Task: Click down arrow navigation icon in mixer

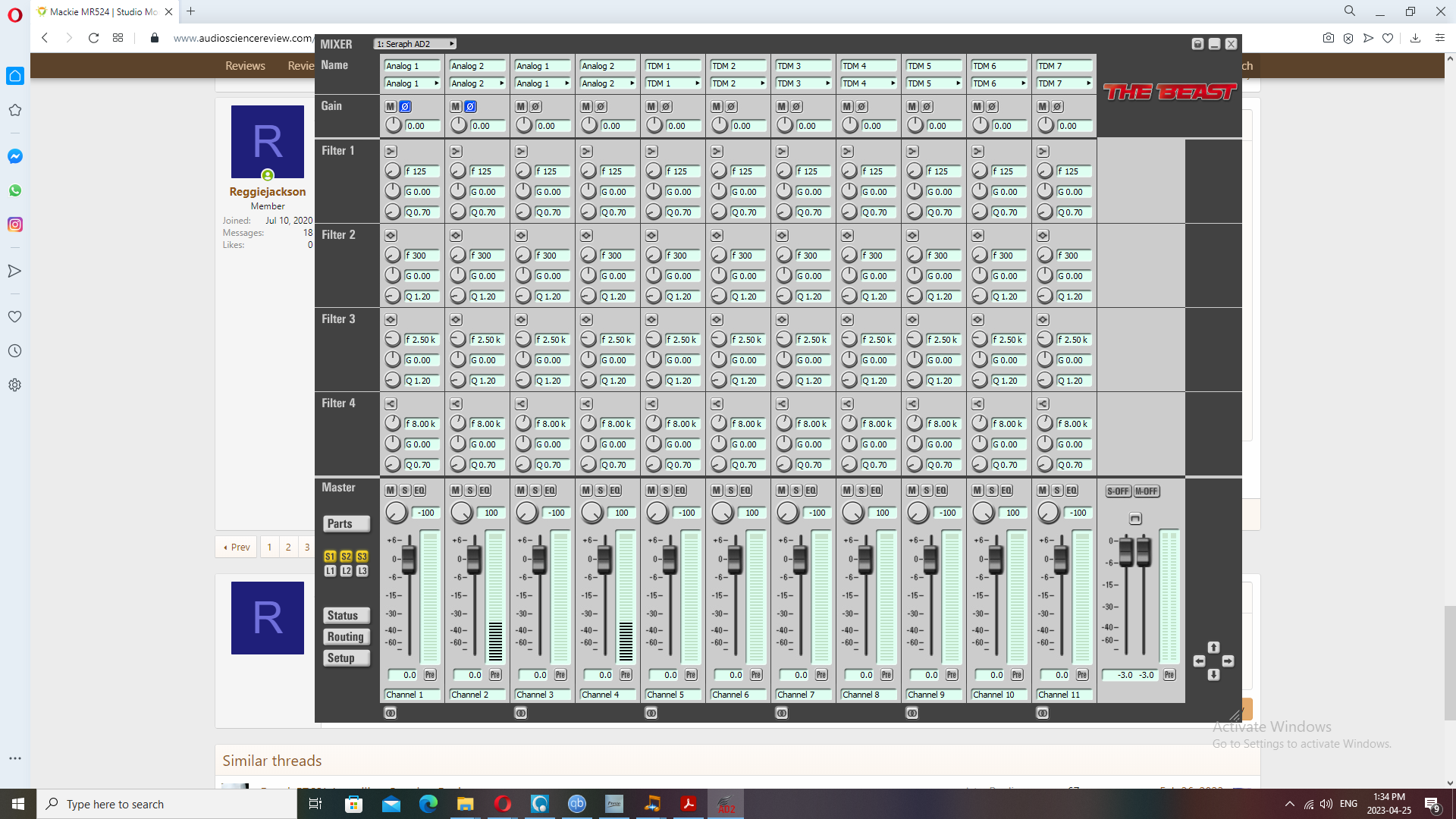Action: [x=1213, y=675]
